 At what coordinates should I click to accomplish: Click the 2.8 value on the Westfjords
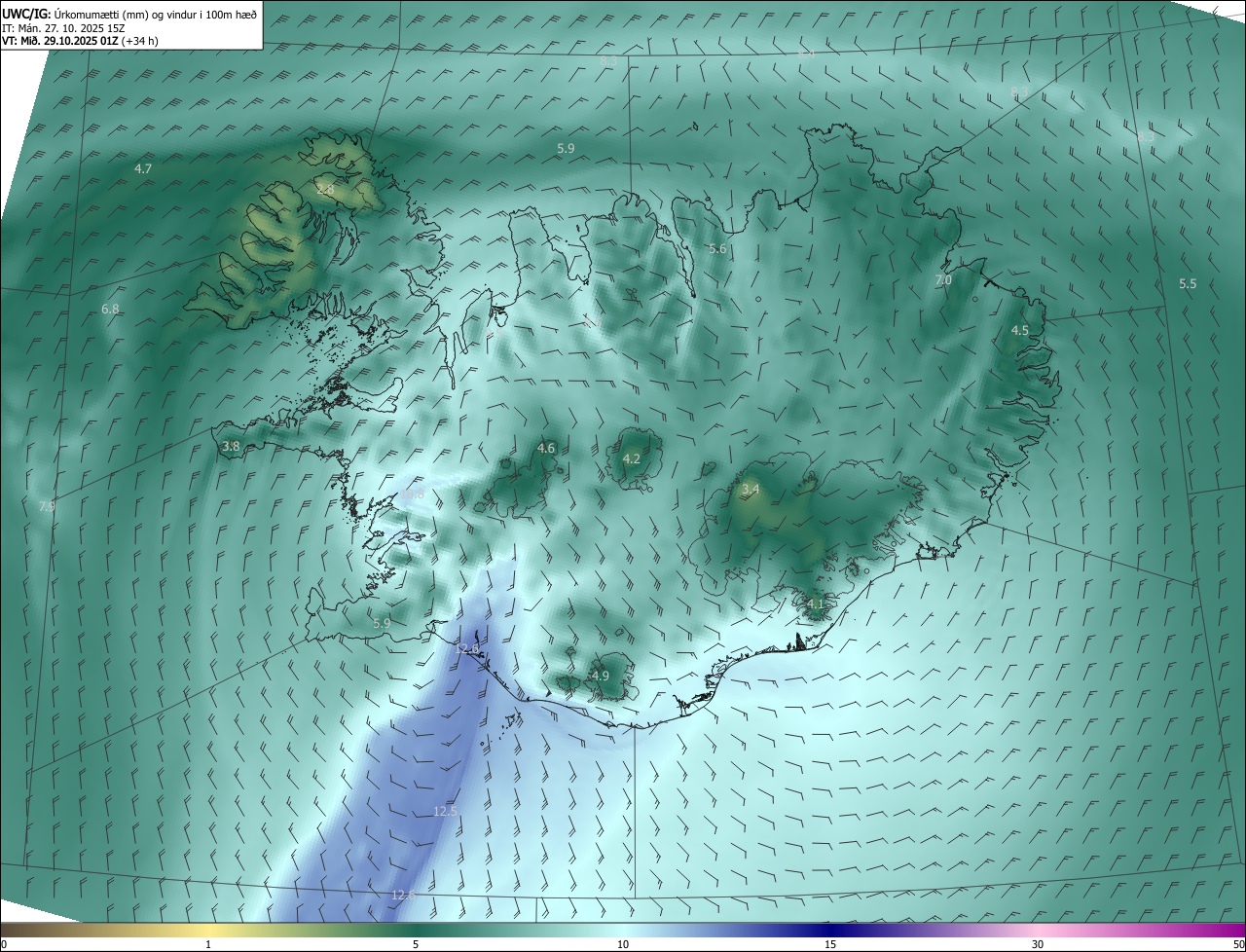325,190
